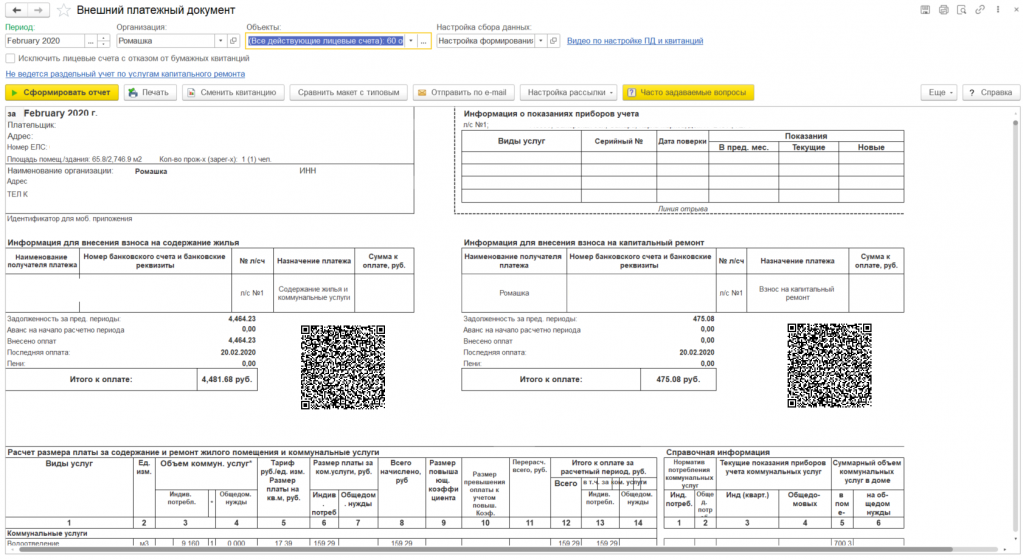
Task: Select the Виды услуг meter table header
Action: pos(521,141)
